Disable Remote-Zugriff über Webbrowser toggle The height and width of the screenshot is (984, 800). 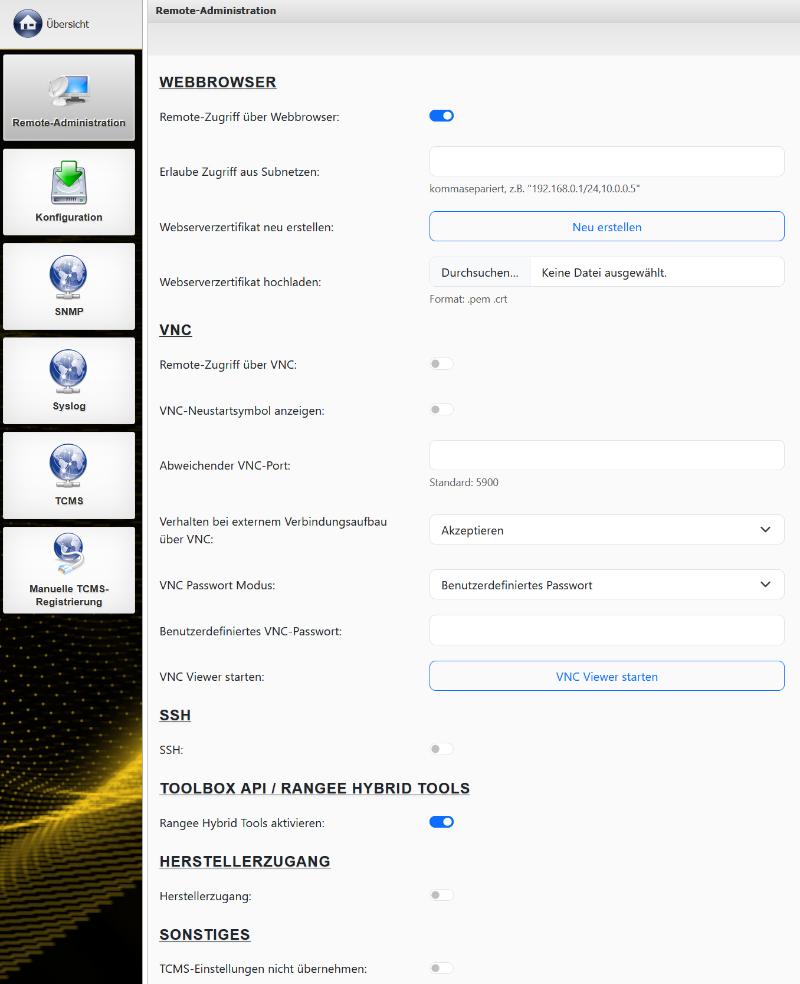coord(441,116)
